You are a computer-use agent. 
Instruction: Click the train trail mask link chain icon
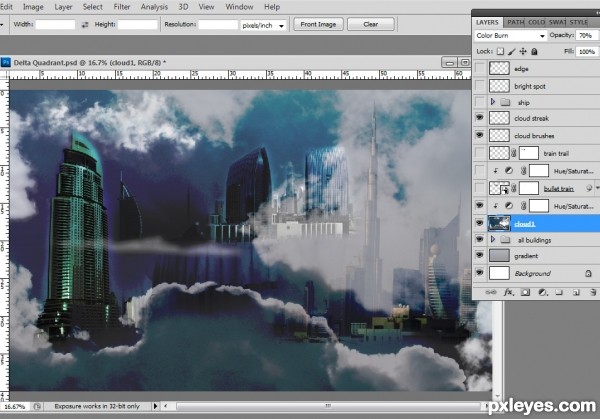click(514, 153)
